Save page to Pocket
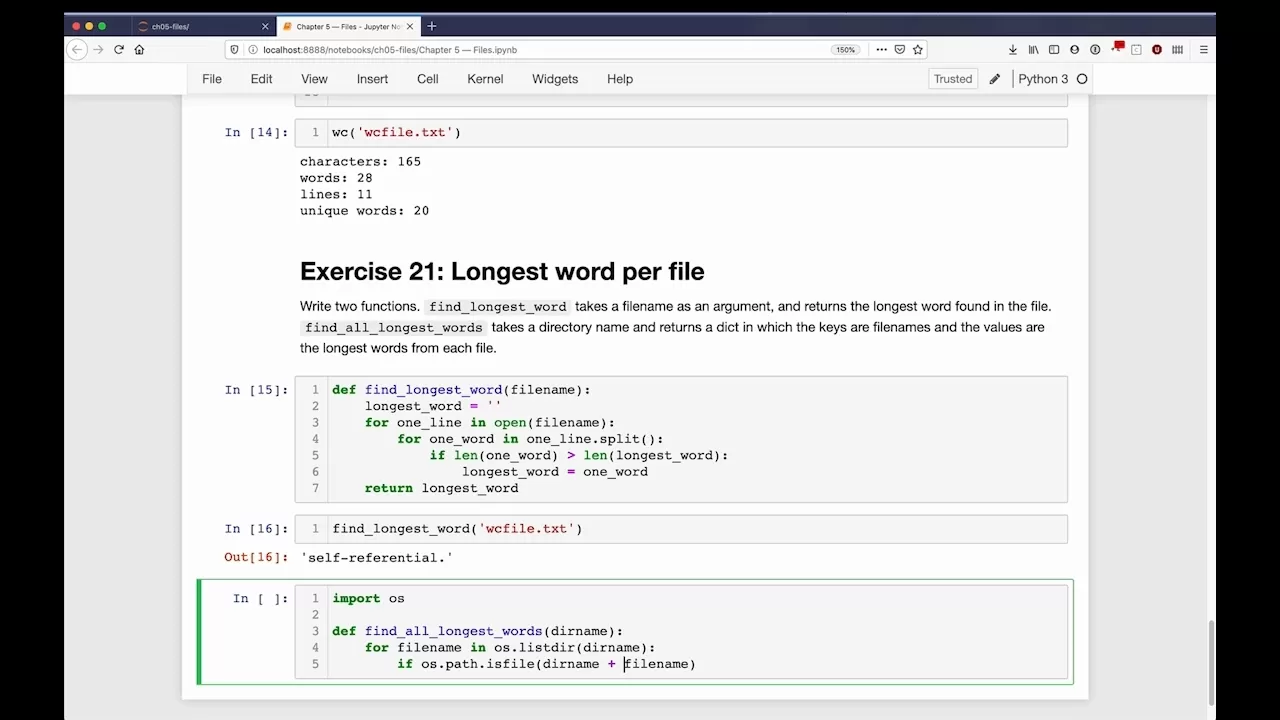The height and width of the screenshot is (720, 1280). pos(899,50)
